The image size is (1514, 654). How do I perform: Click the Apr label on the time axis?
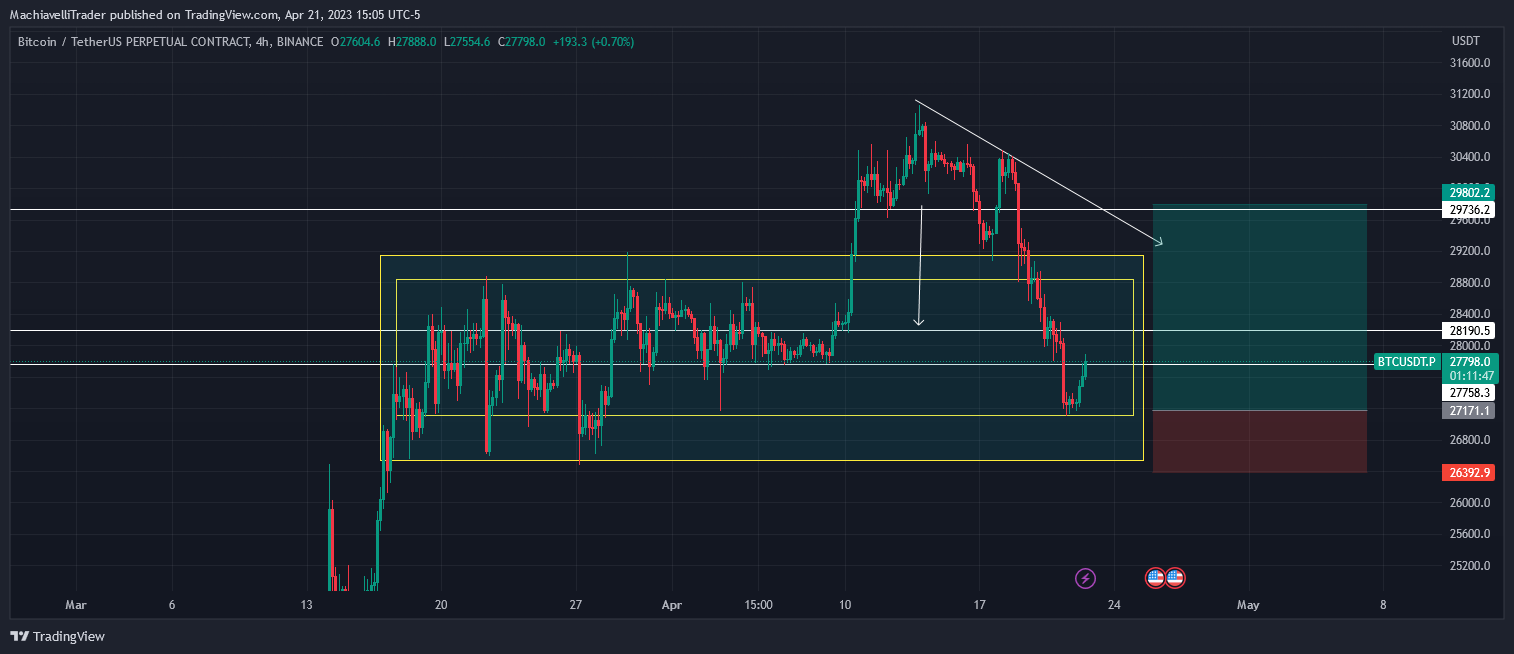coord(672,605)
